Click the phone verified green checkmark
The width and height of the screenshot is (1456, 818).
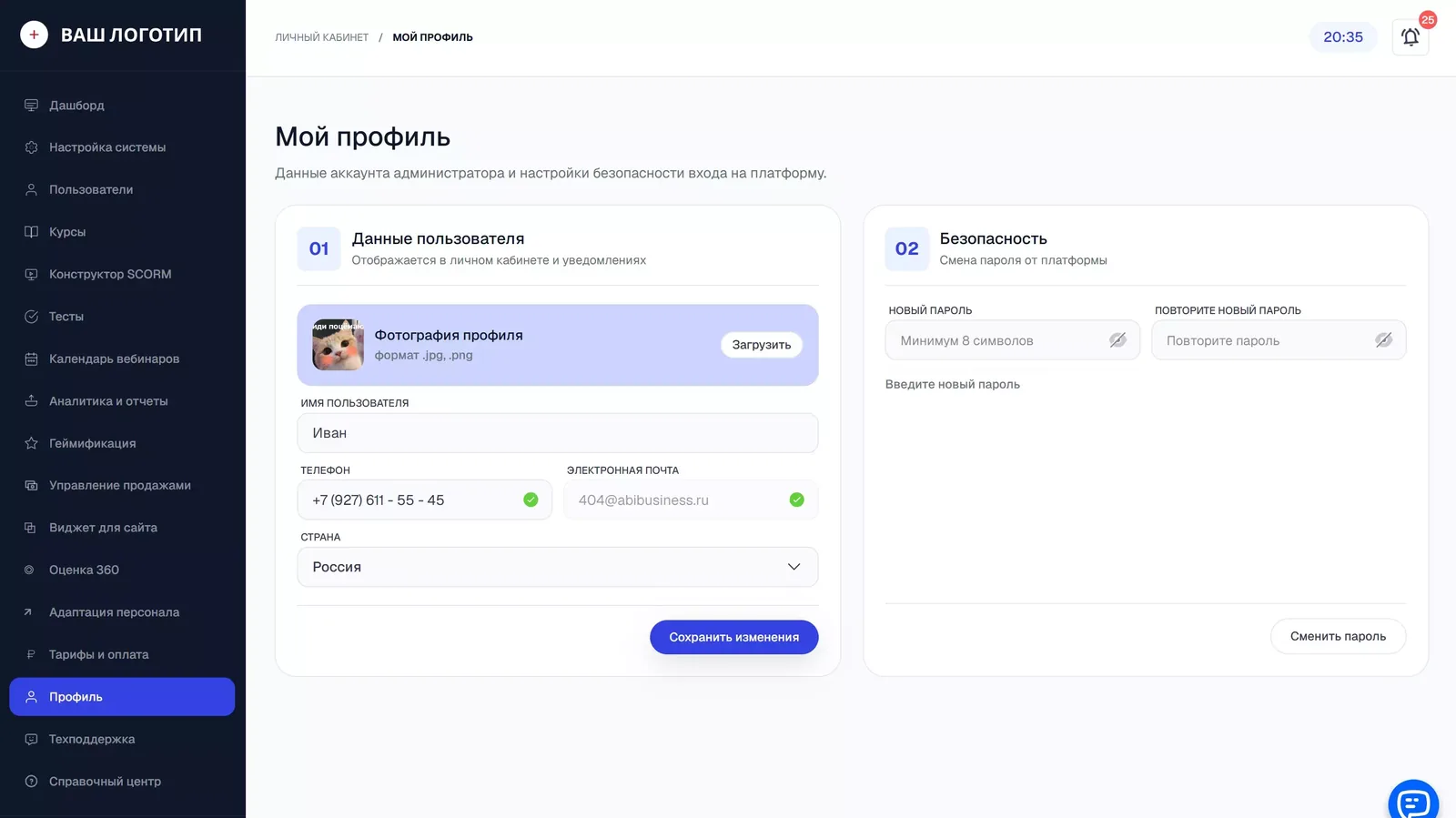[x=531, y=500]
